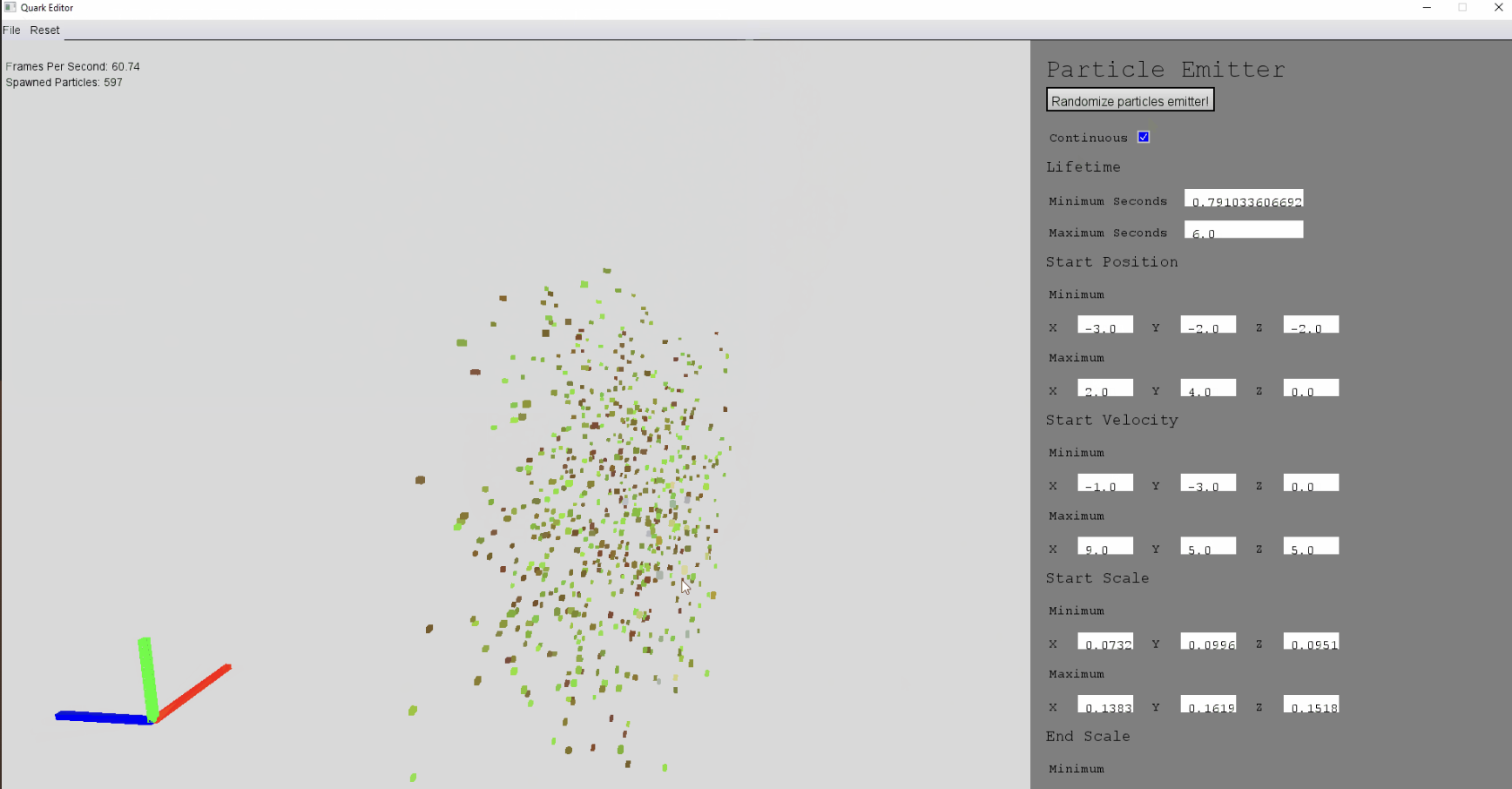1512x789 pixels.
Task: Click the green Y axis gizmo arrow
Action: (147, 675)
